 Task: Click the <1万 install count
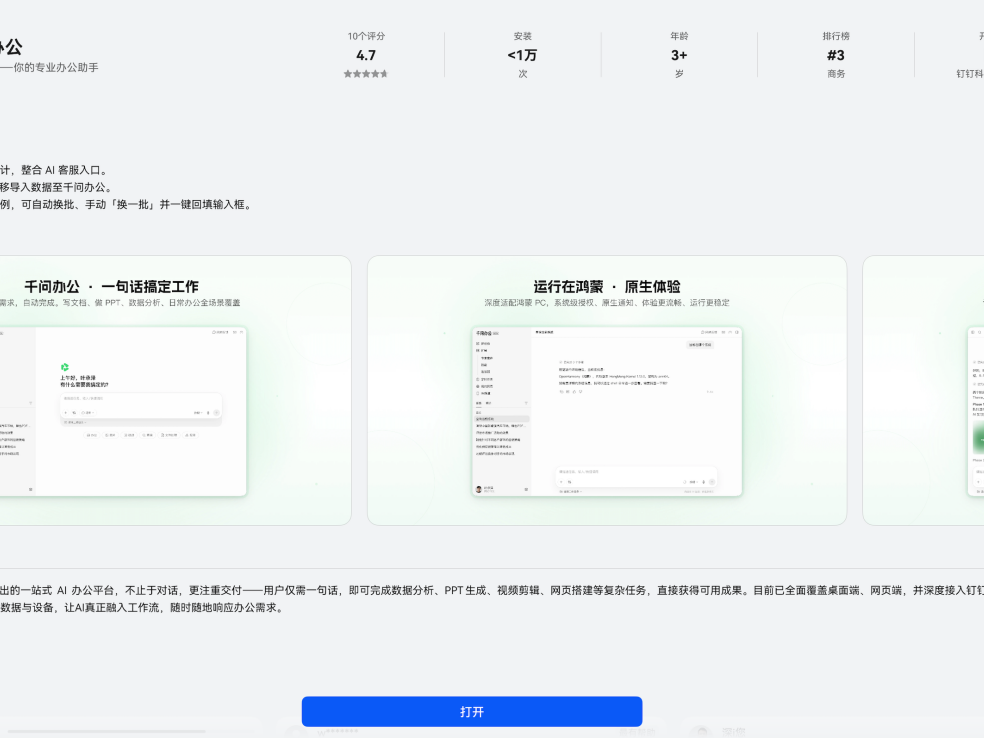[522, 55]
